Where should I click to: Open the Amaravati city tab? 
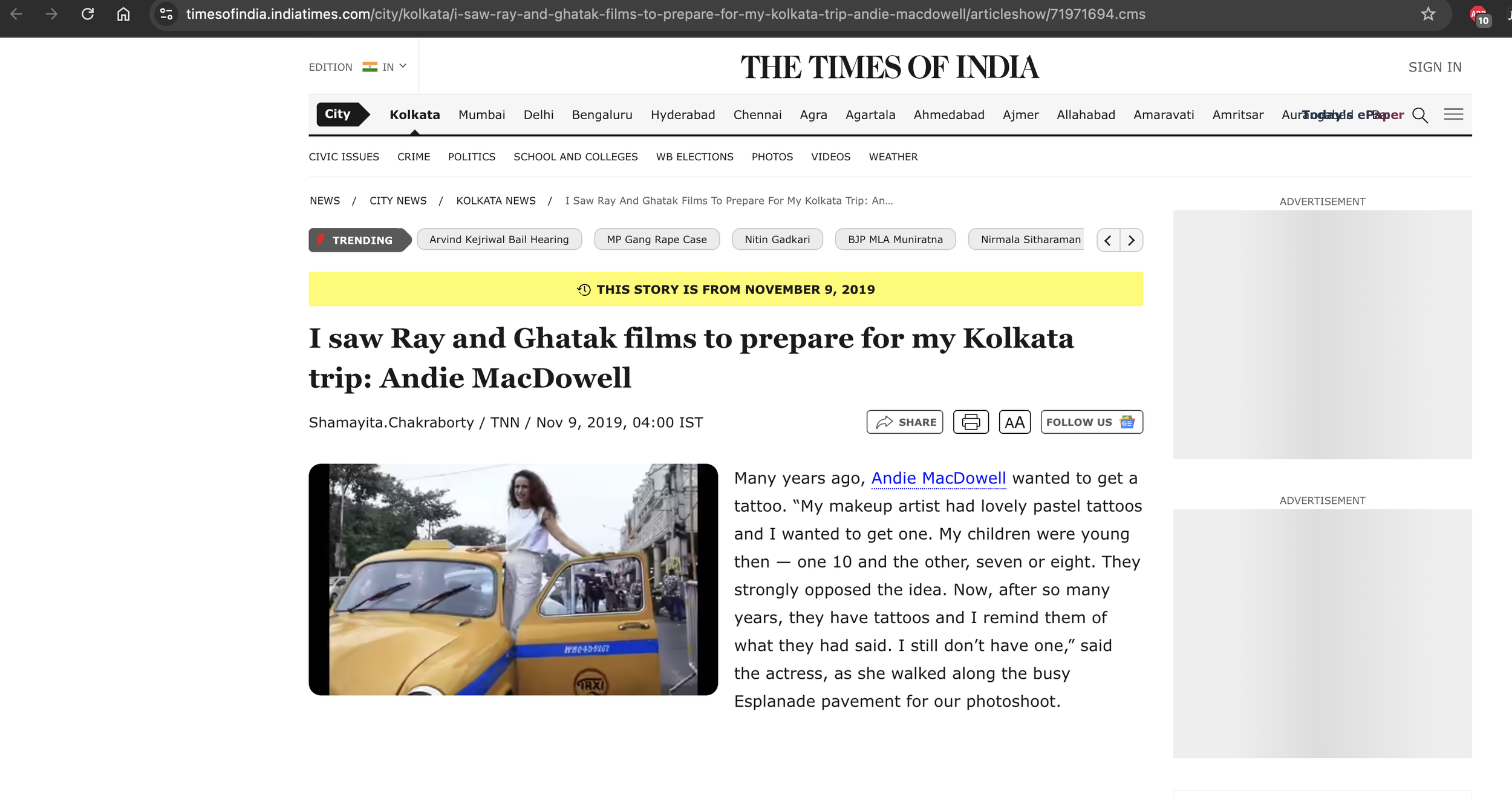(x=1164, y=115)
